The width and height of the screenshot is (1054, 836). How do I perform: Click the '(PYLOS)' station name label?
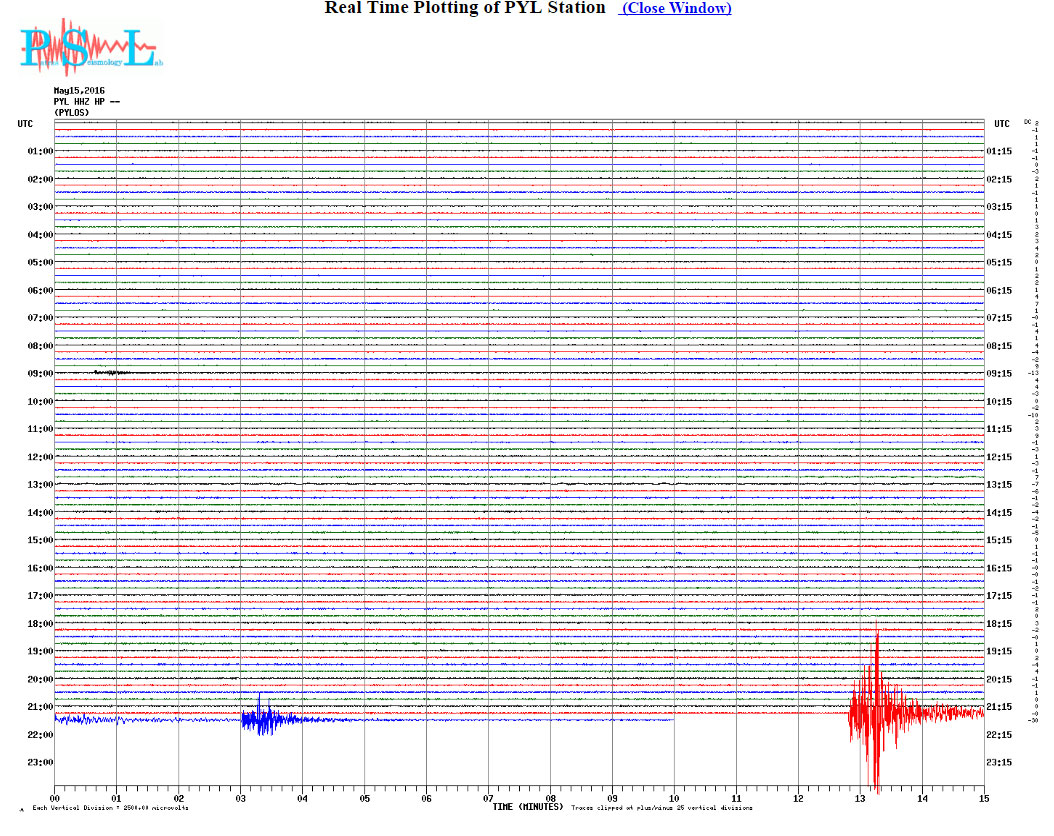coord(71,112)
